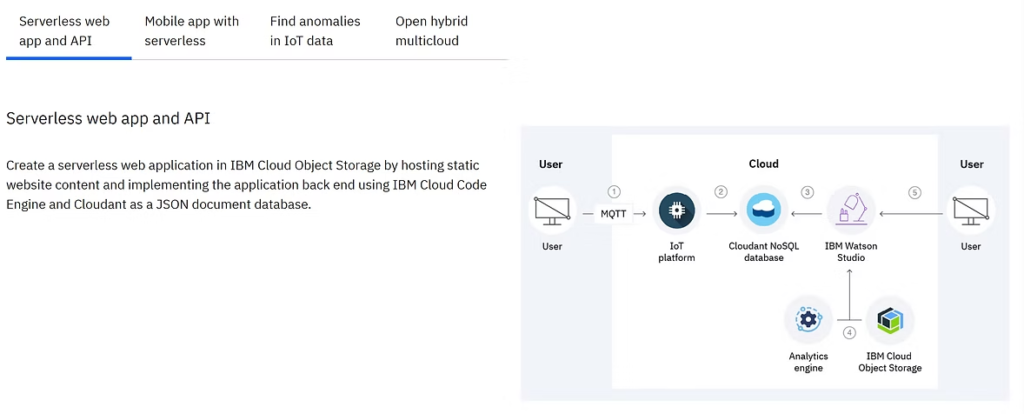Click step number 2 circle marker
Image resolution: width=1024 pixels, height=414 pixels.
coord(721,192)
